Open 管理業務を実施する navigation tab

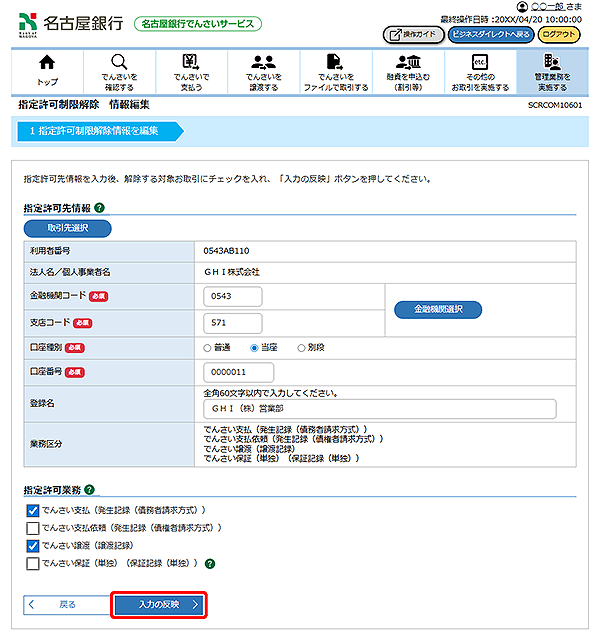(x=550, y=71)
